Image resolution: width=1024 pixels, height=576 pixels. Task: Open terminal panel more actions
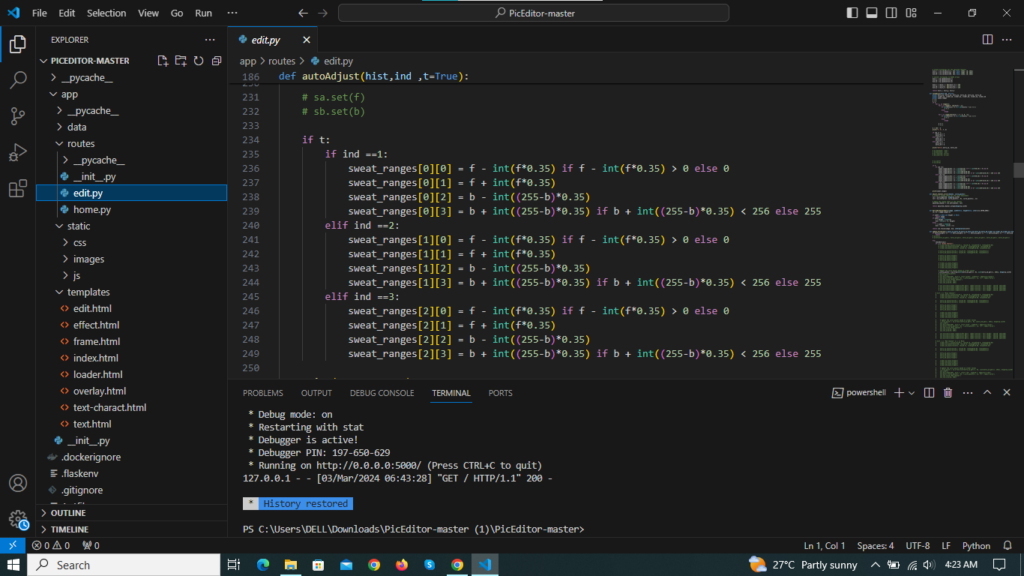click(967, 392)
